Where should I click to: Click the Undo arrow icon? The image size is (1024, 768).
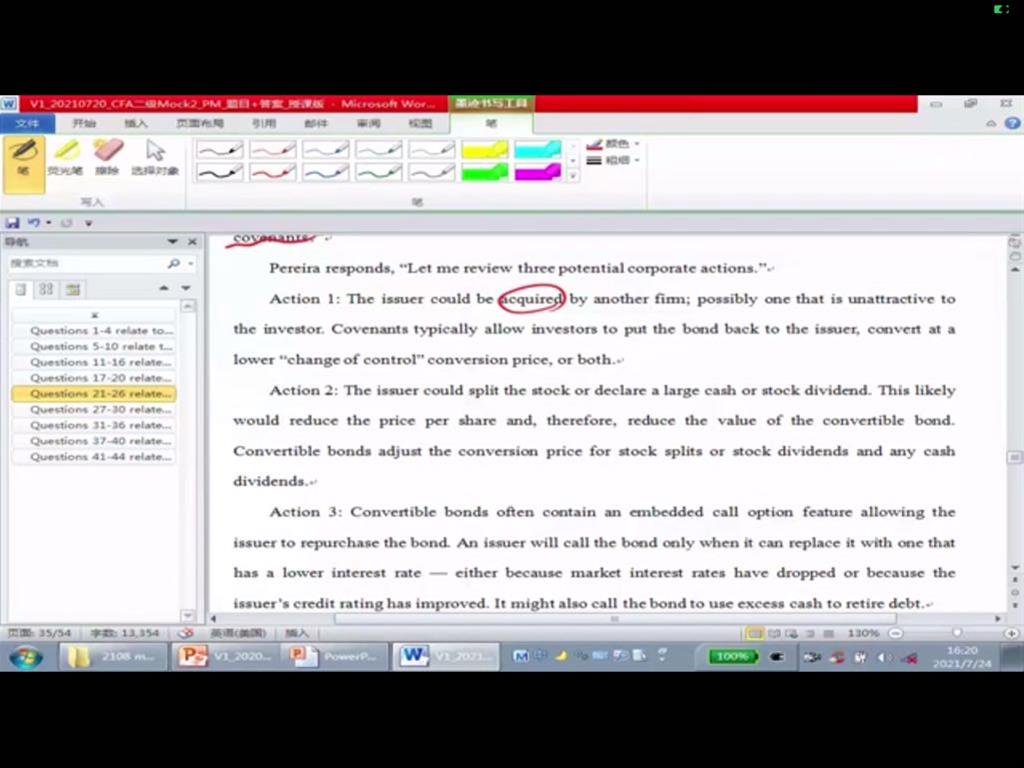point(33,223)
